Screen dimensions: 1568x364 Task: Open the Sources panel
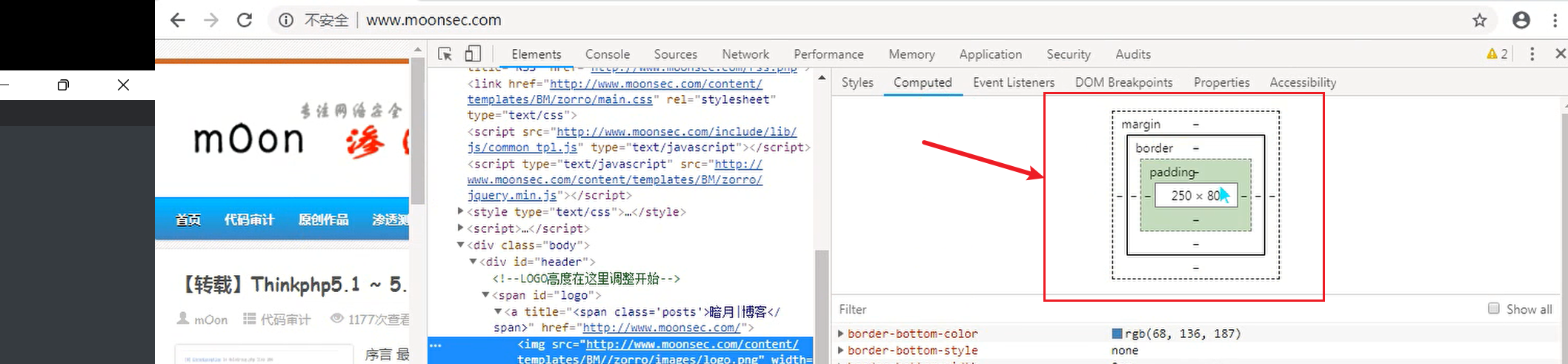pos(676,54)
